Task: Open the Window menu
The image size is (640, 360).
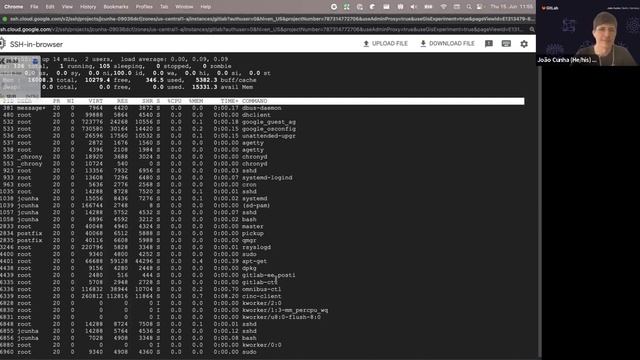Action: tap(184, 7)
